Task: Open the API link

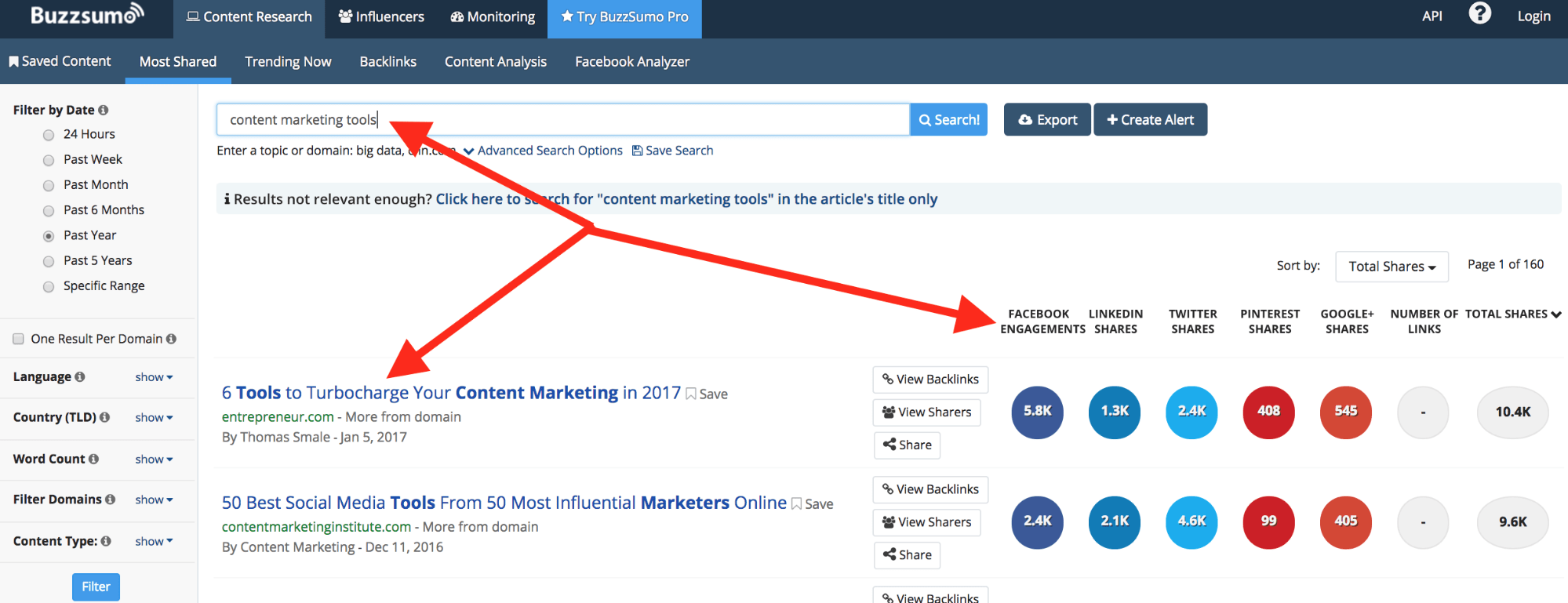Action: point(1432,16)
